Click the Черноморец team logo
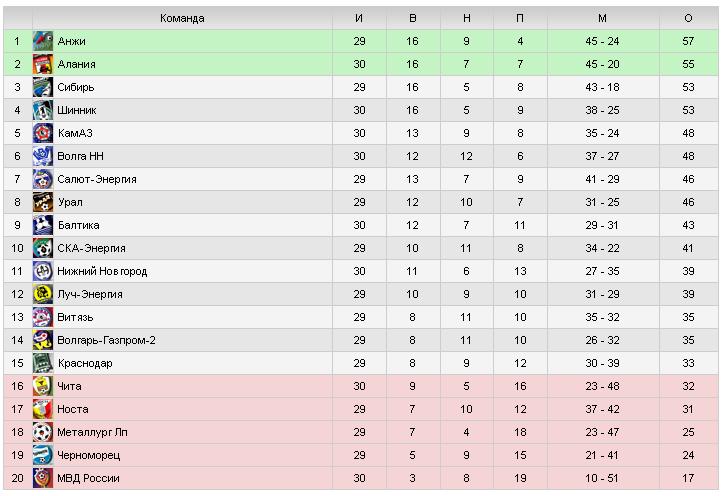This screenshot has height=496, width=723. coord(43,455)
